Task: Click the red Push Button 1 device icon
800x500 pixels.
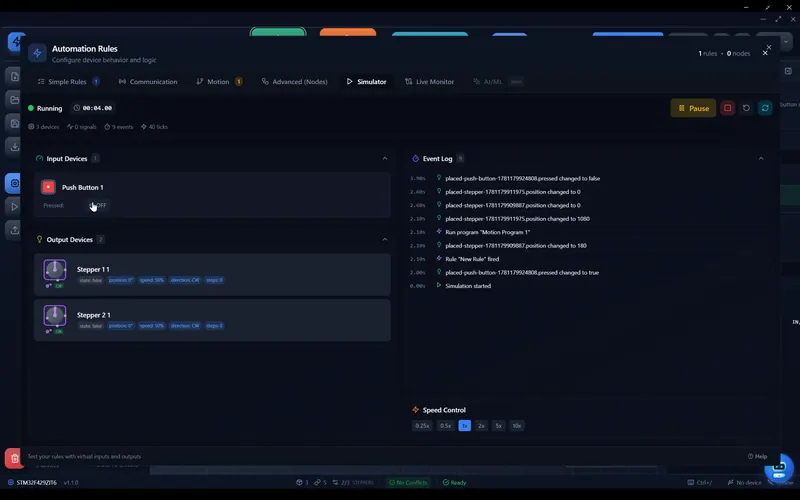Action: point(48,187)
